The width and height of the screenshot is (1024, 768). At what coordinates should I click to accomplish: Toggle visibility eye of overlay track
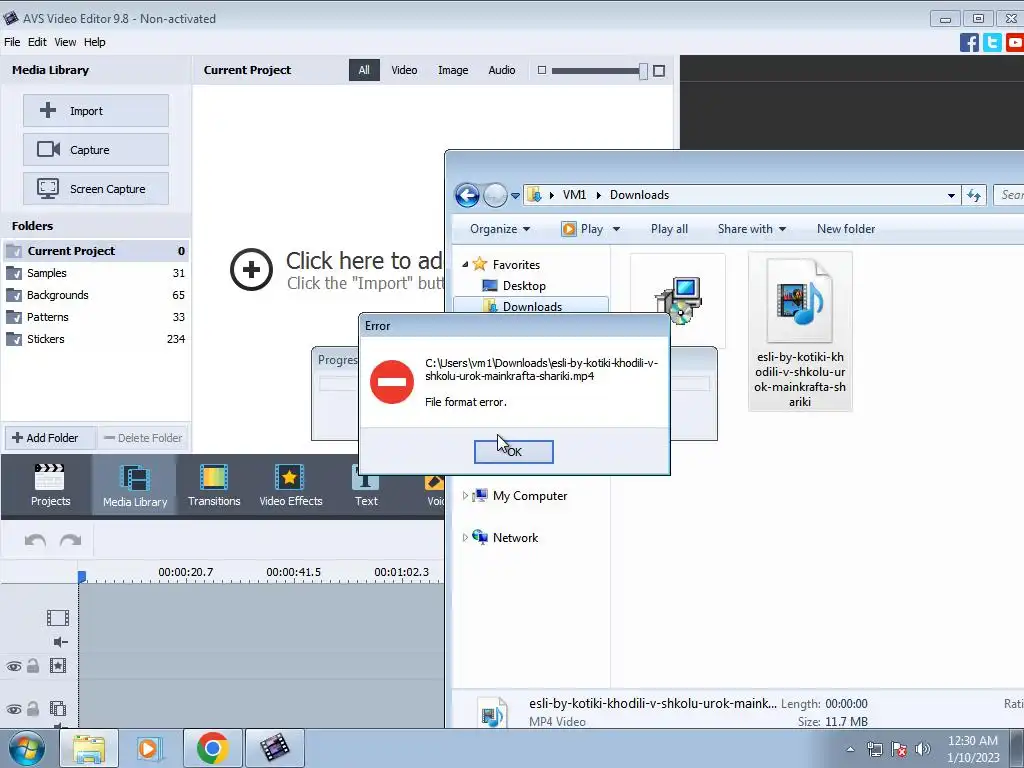tap(14, 709)
